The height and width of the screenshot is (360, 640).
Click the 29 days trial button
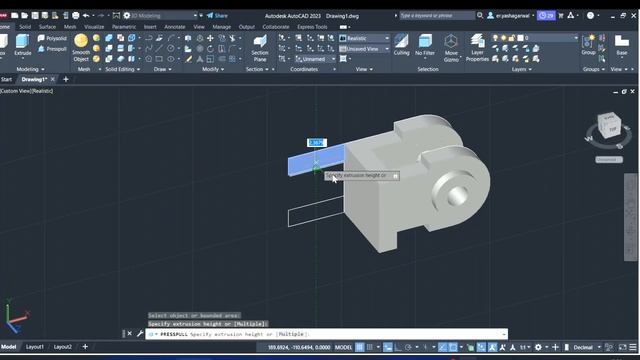[x=546, y=16]
